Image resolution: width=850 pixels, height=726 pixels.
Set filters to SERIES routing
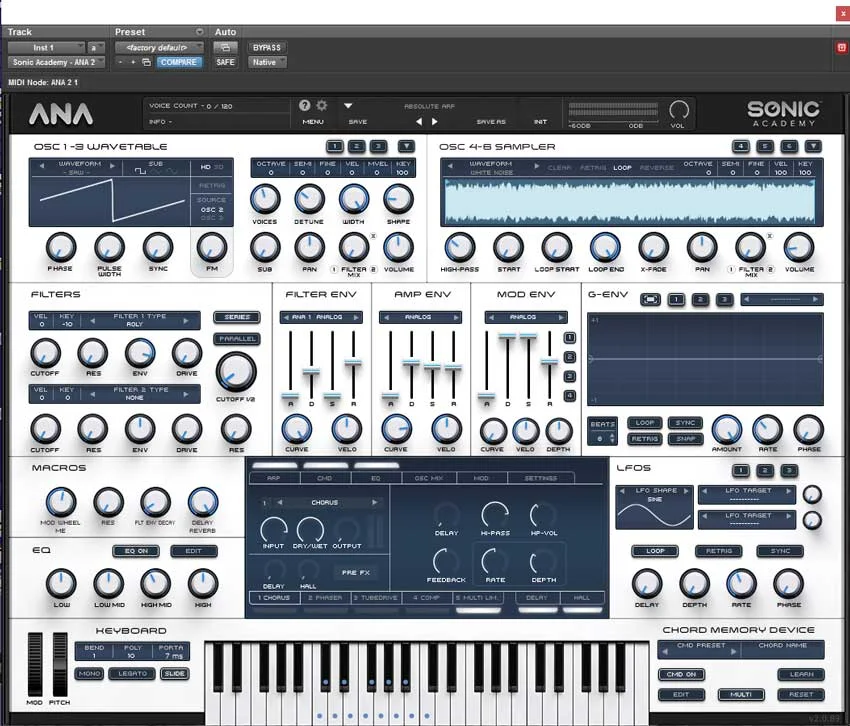pos(237,317)
